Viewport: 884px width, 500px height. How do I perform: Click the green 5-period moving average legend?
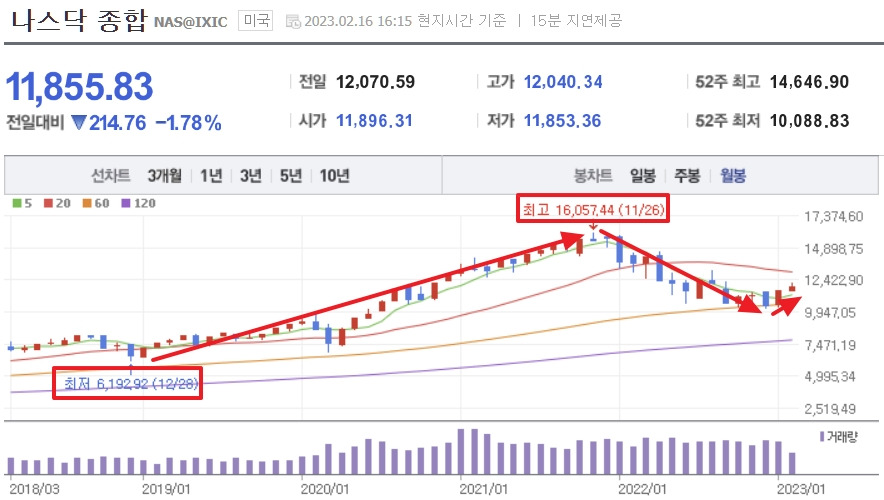(x=23, y=203)
